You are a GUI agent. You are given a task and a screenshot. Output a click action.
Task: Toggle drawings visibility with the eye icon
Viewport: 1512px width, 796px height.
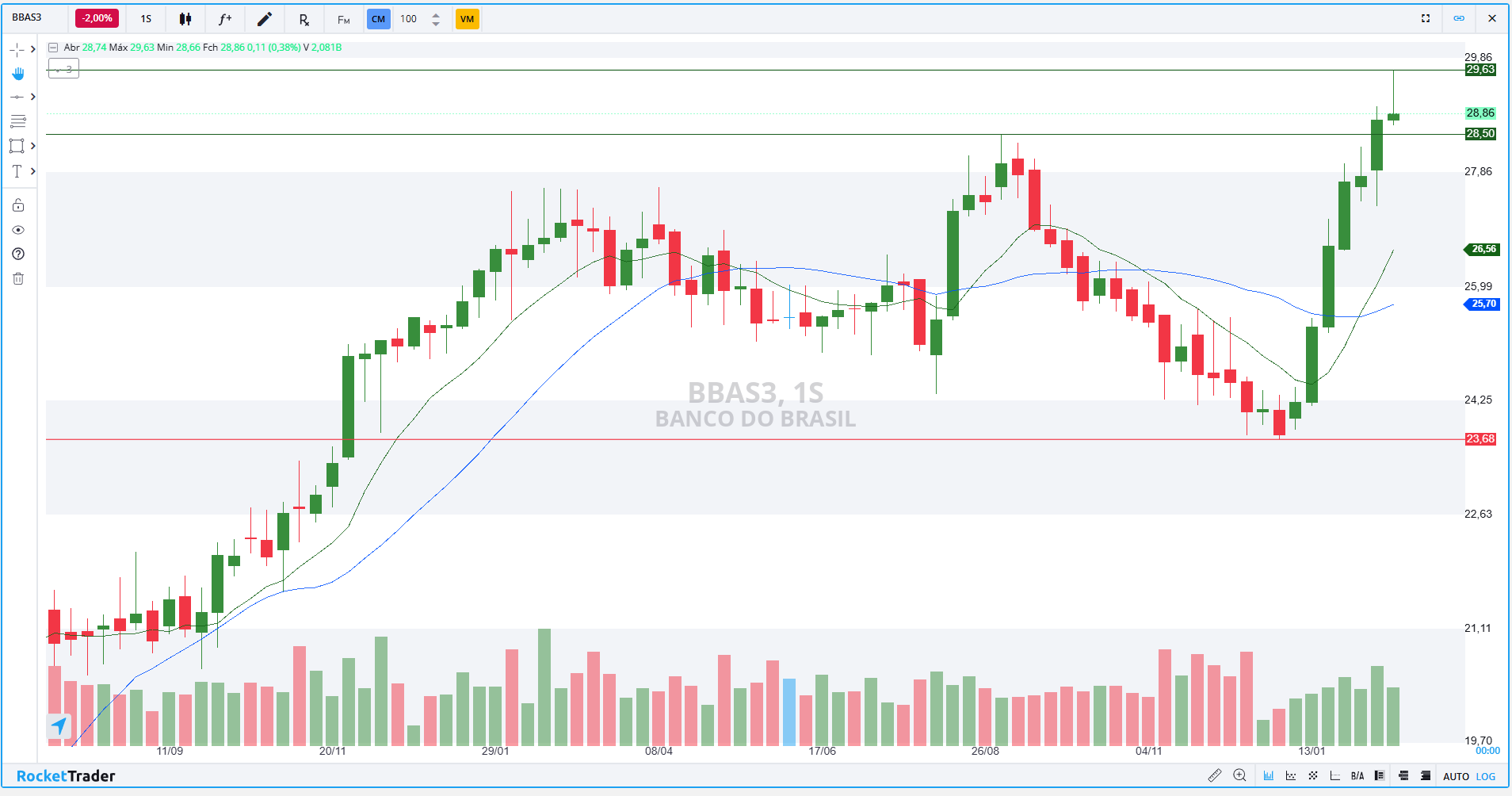(x=17, y=230)
